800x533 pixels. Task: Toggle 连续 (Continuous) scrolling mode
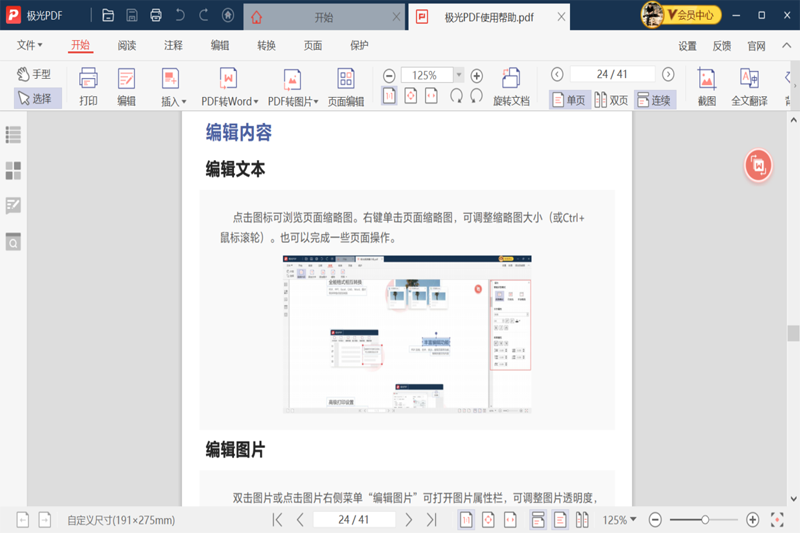point(655,100)
